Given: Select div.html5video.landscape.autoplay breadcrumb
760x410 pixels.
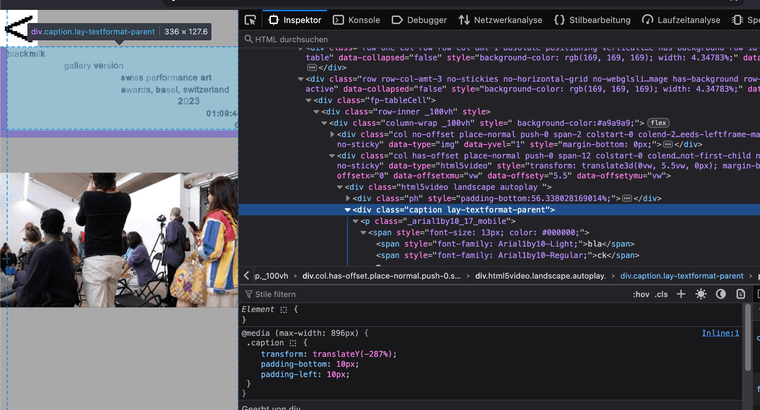Looking at the screenshot, I should [x=540, y=276].
